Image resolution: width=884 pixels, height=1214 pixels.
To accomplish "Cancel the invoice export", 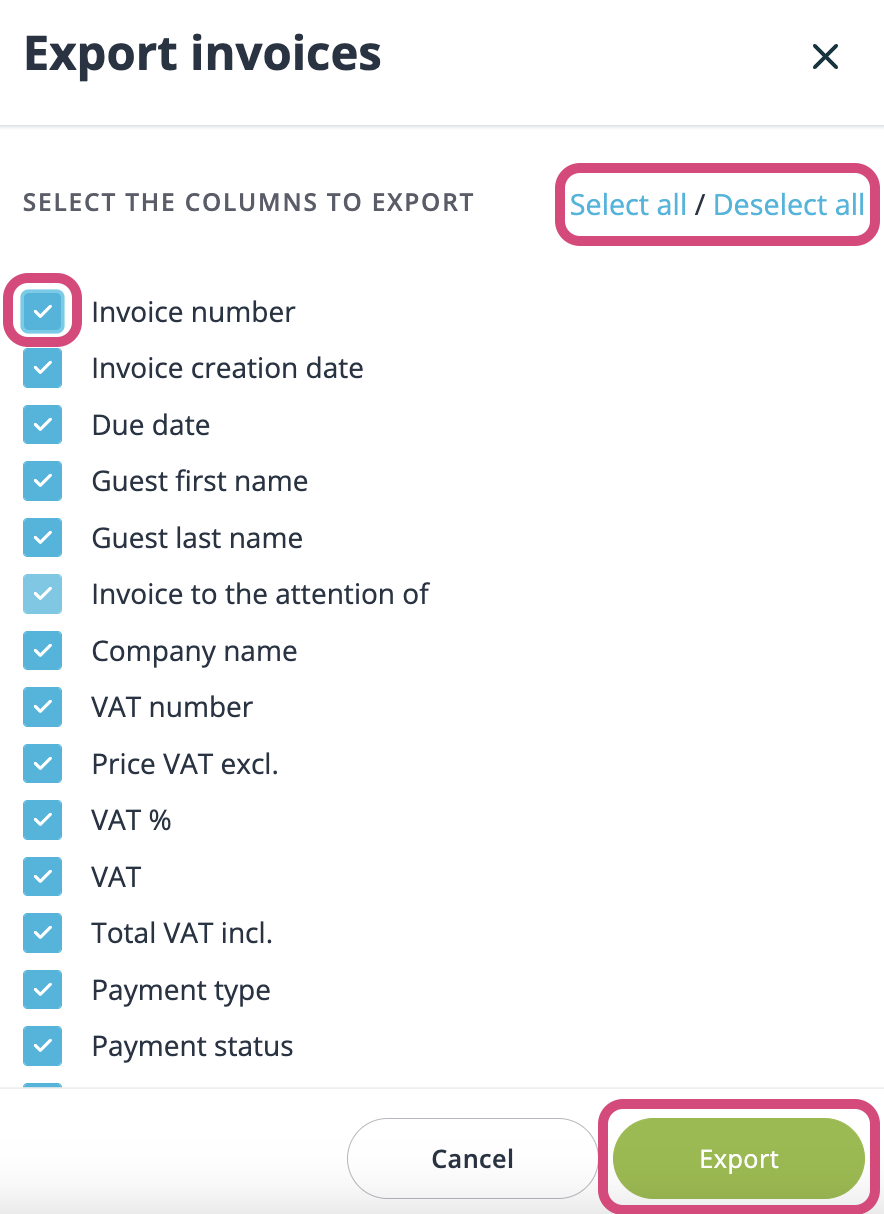I will coord(472,1158).
